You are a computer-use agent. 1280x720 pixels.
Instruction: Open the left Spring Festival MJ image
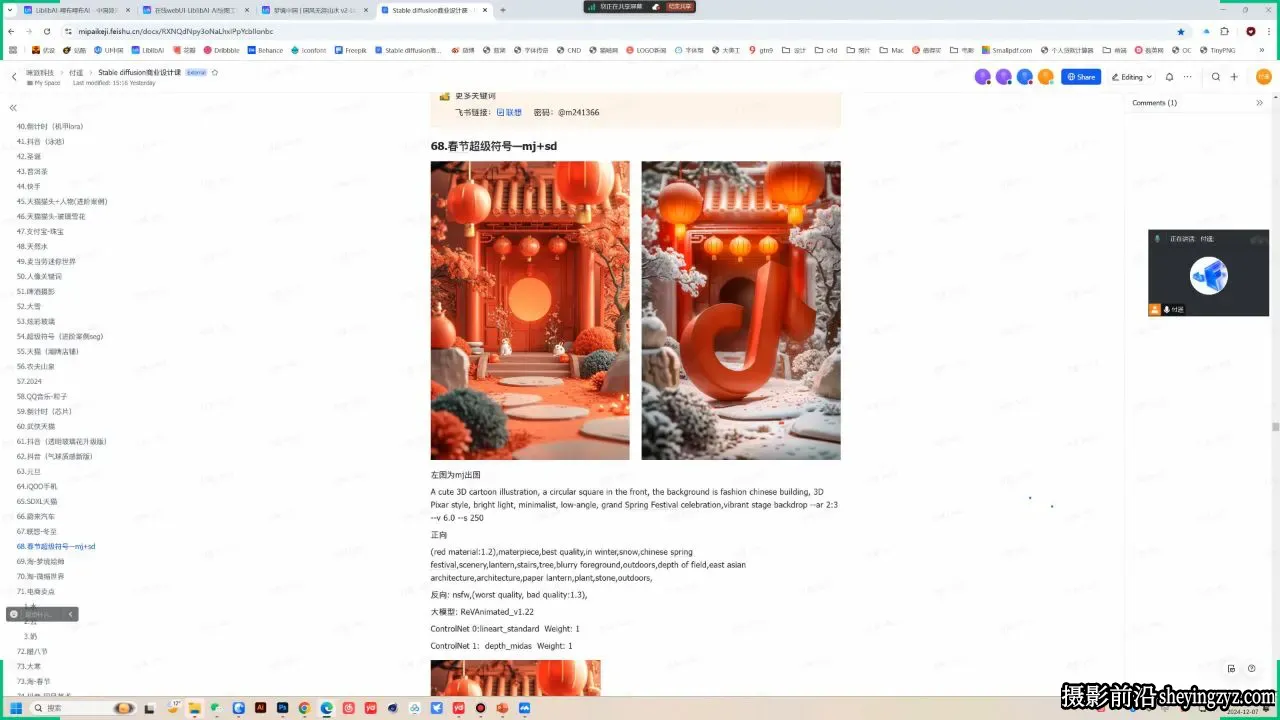point(530,310)
